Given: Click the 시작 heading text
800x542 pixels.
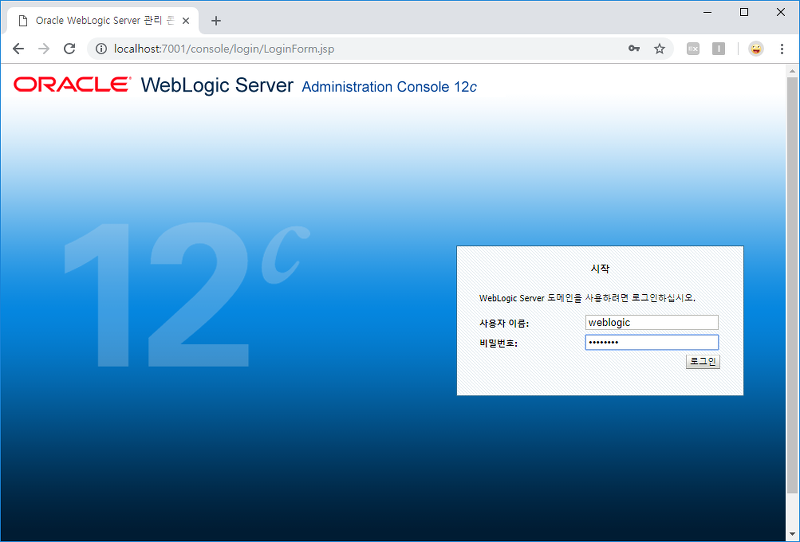Looking at the screenshot, I should click(x=600, y=268).
